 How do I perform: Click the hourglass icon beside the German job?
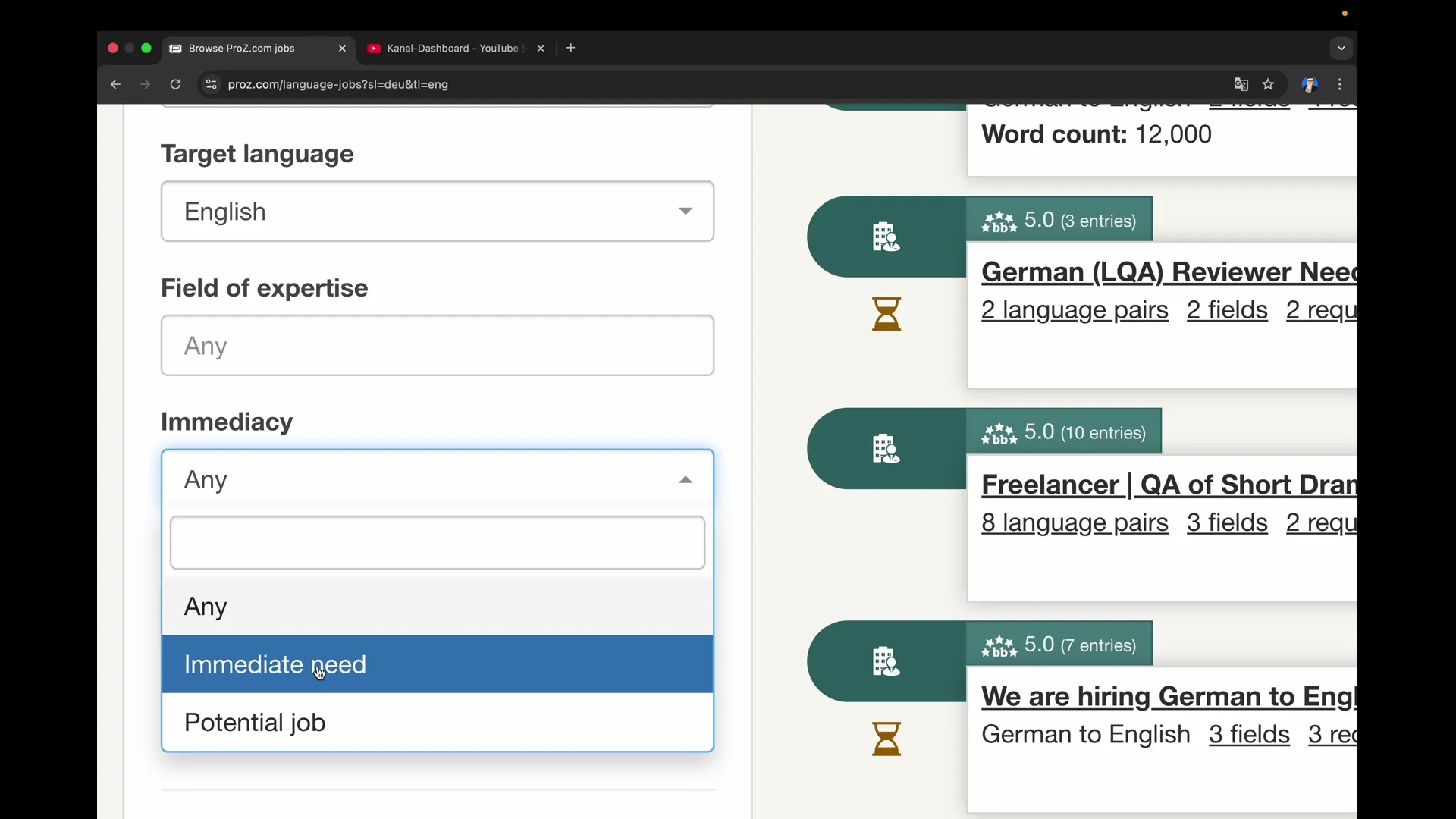(x=886, y=738)
